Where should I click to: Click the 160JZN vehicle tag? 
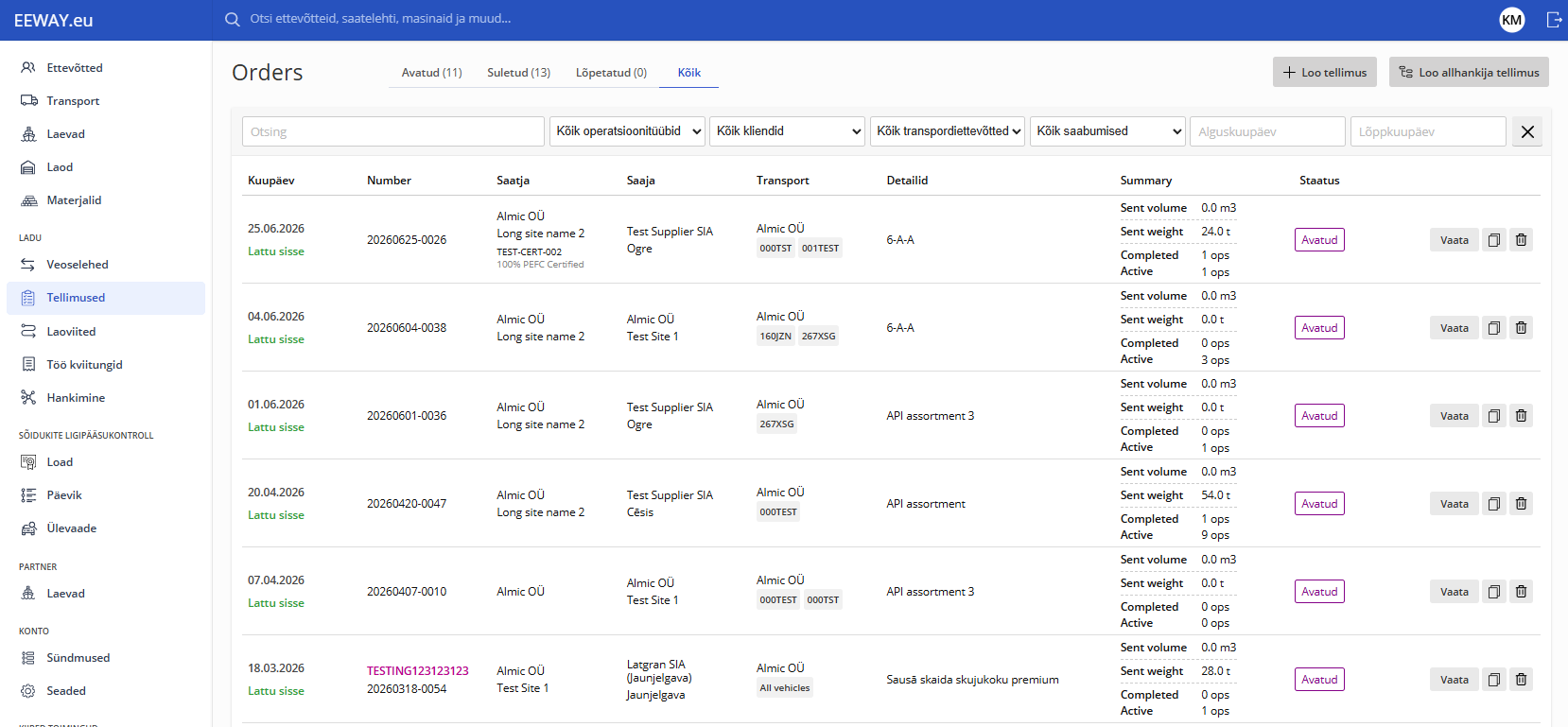[x=775, y=337]
